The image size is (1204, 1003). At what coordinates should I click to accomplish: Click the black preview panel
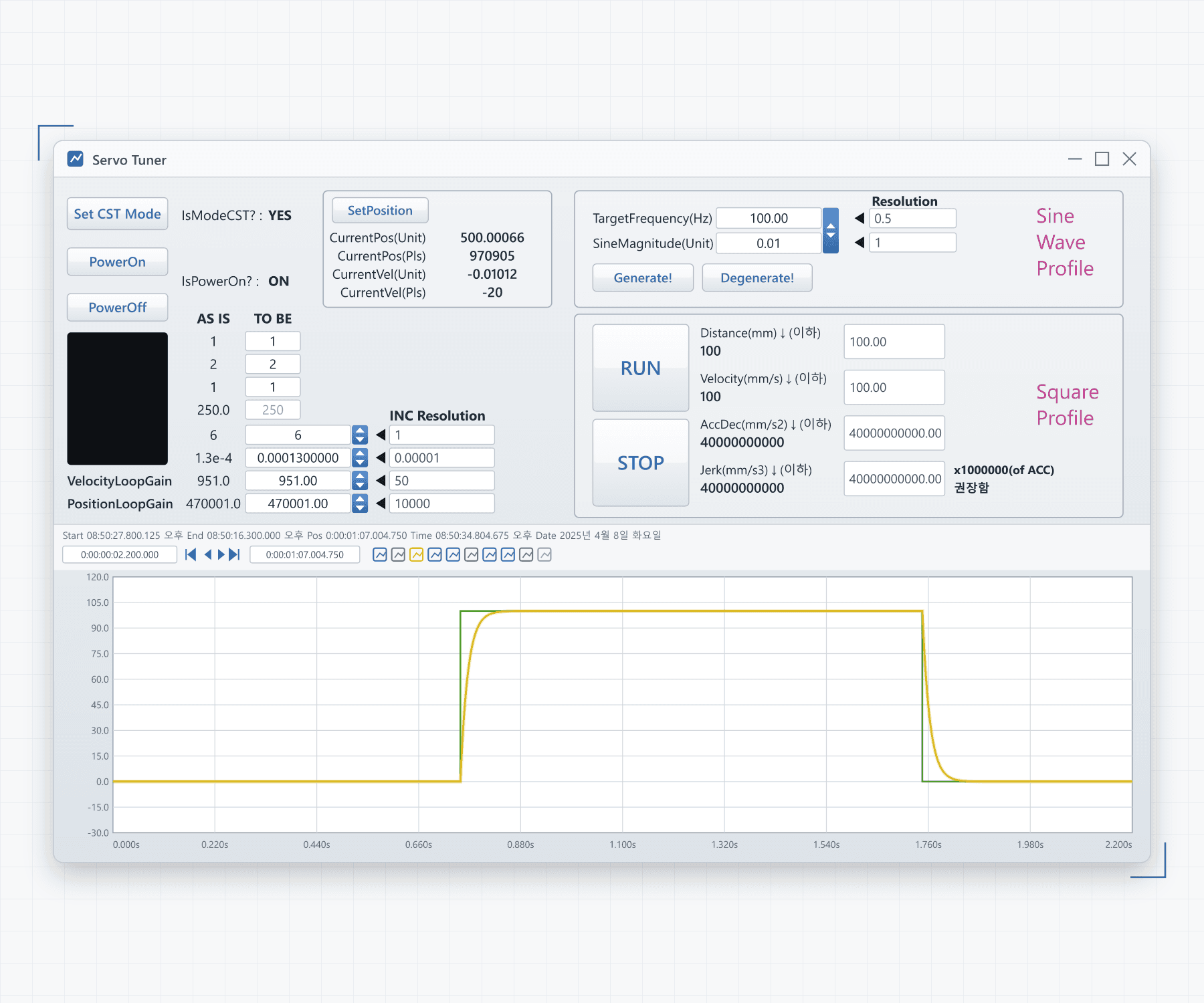[117, 399]
